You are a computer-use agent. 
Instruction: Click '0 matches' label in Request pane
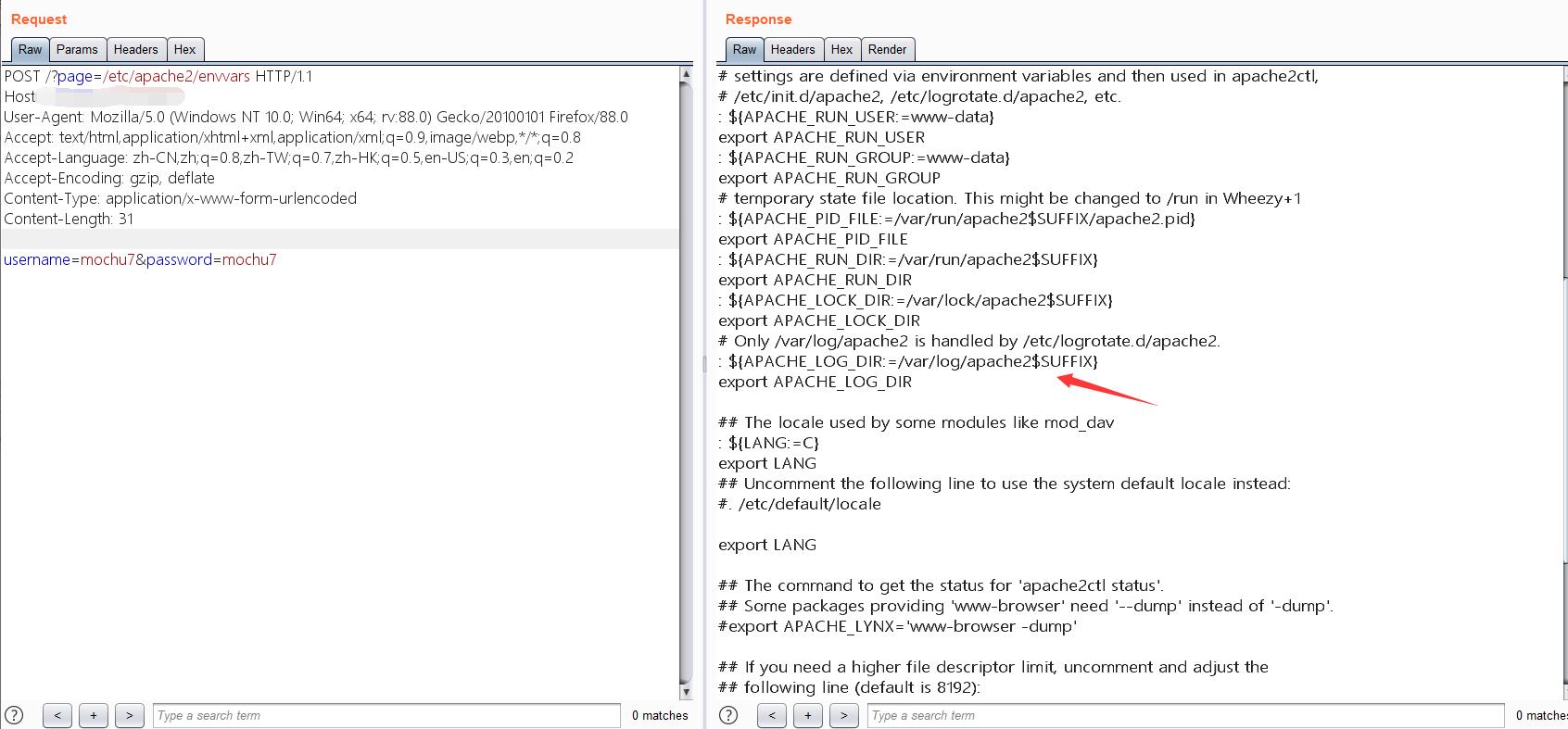pyautogui.click(x=660, y=715)
